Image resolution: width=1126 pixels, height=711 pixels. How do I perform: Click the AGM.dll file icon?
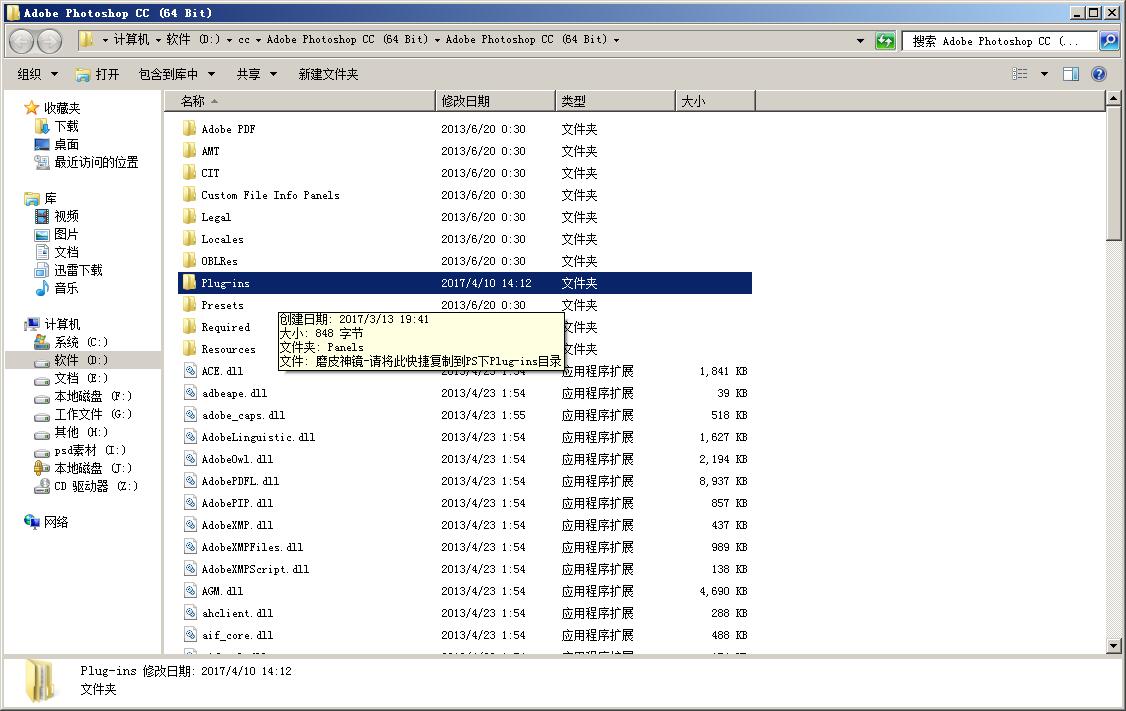190,591
